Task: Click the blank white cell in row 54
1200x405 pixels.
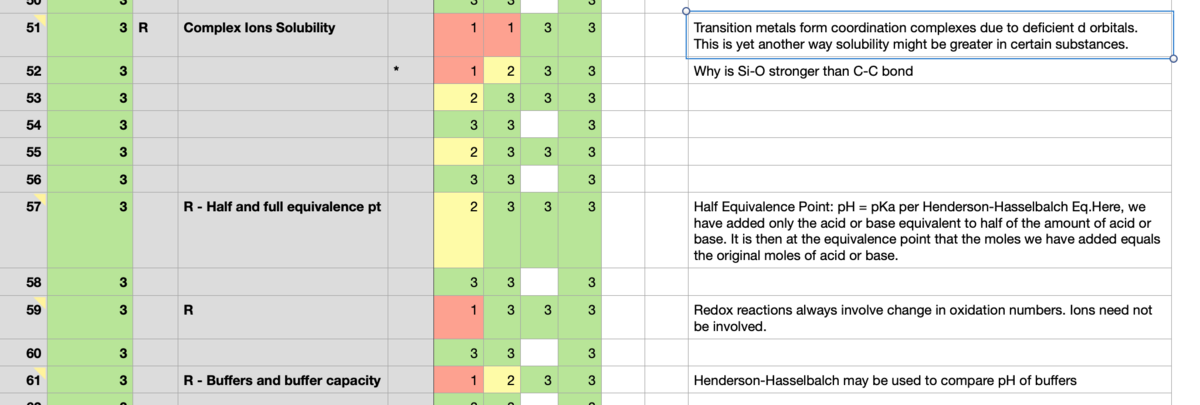Action: 546,125
